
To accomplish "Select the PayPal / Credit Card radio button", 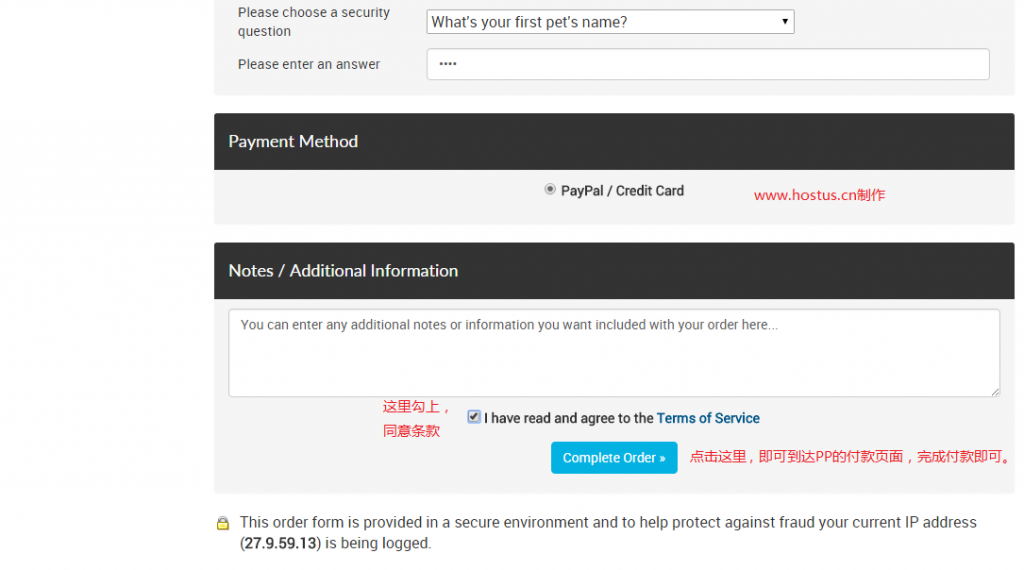I will (550, 189).
